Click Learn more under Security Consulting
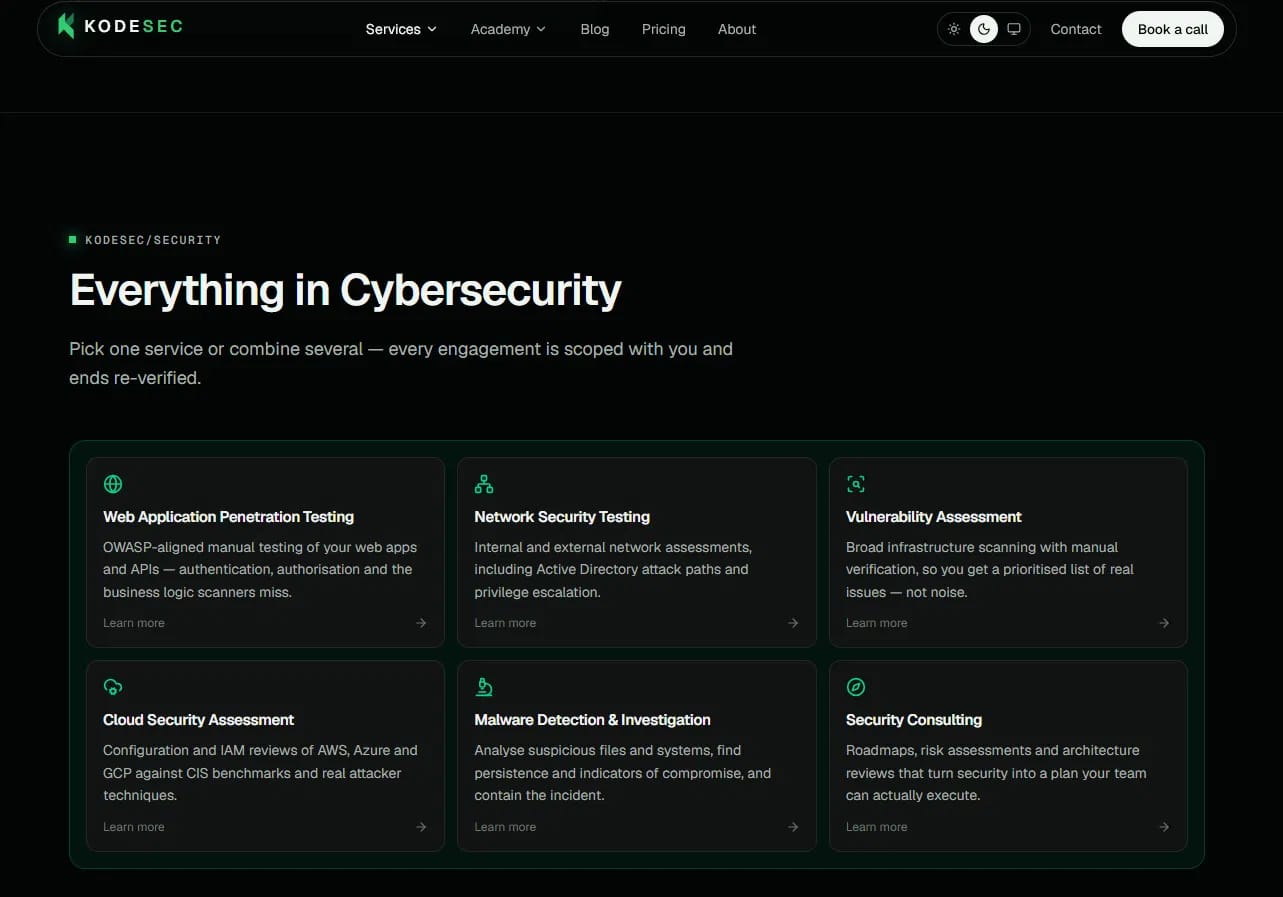The height and width of the screenshot is (897, 1283). point(877,827)
